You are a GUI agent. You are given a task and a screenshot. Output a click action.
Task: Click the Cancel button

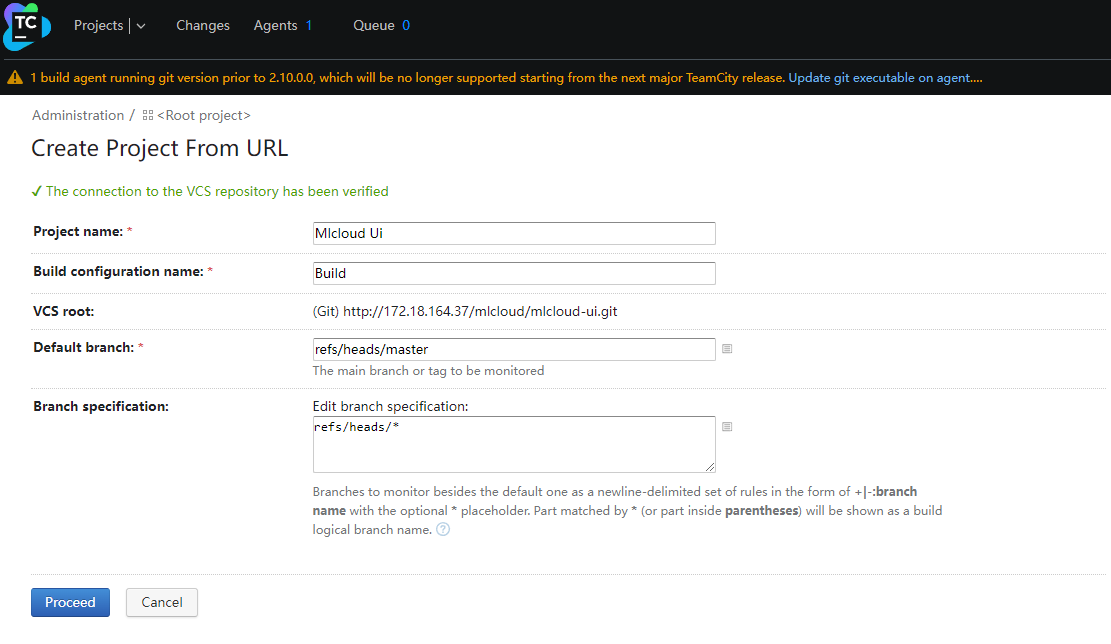[162, 602]
